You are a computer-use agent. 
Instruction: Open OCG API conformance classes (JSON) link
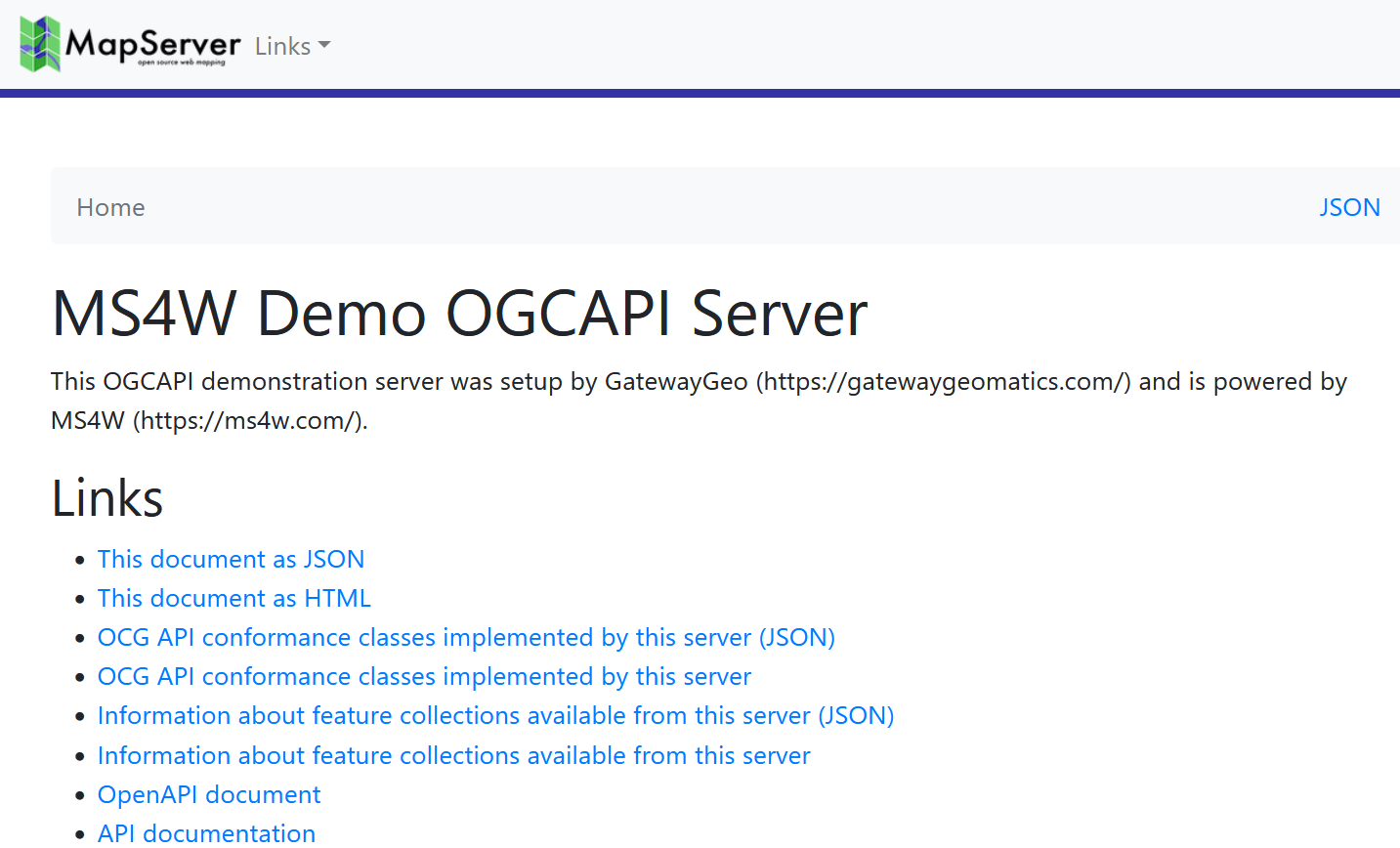466,637
